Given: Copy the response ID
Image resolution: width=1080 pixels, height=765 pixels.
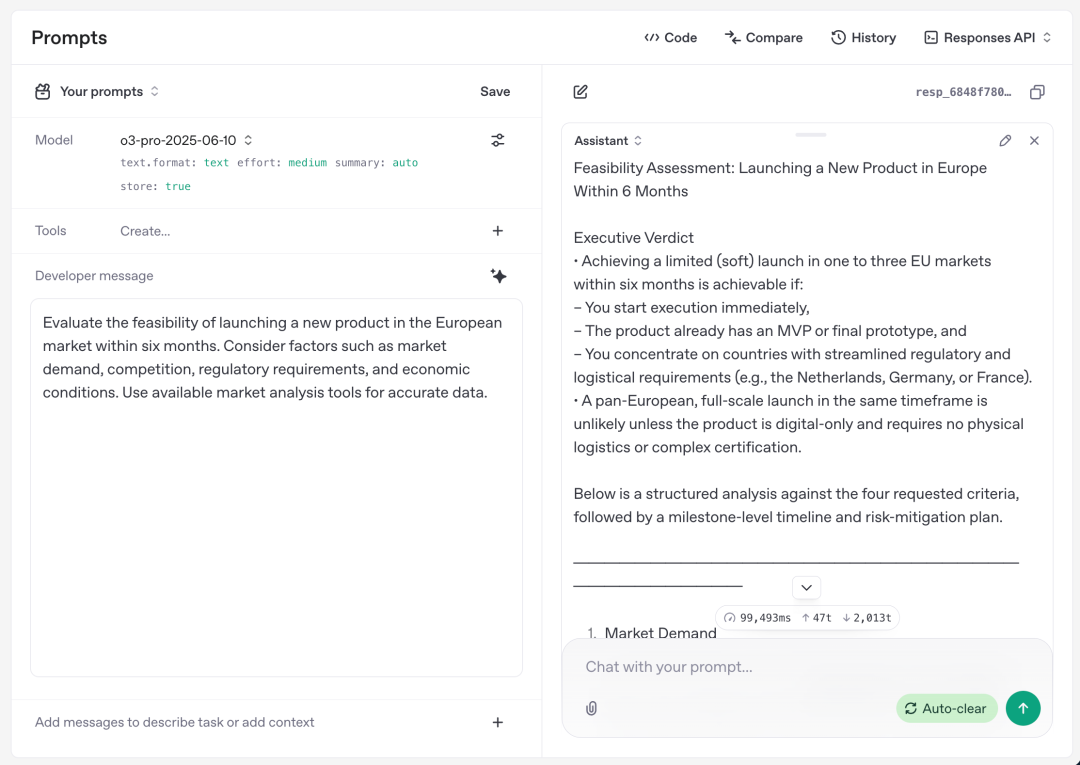Looking at the screenshot, I should (1037, 92).
